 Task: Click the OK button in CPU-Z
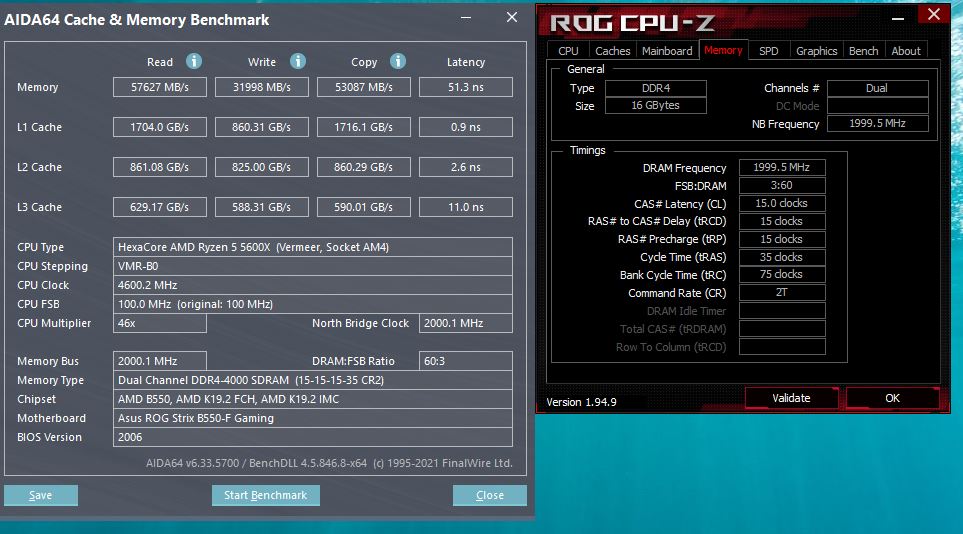892,398
